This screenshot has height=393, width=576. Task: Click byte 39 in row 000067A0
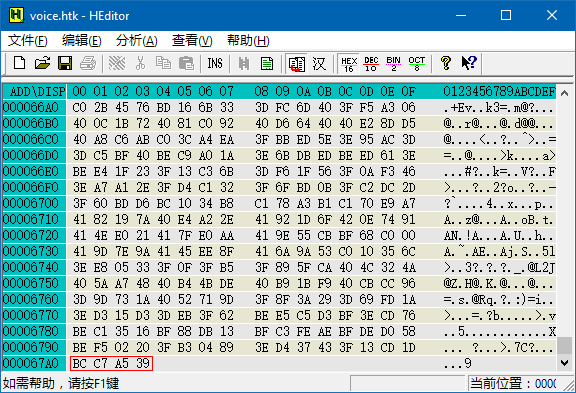coord(143,363)
